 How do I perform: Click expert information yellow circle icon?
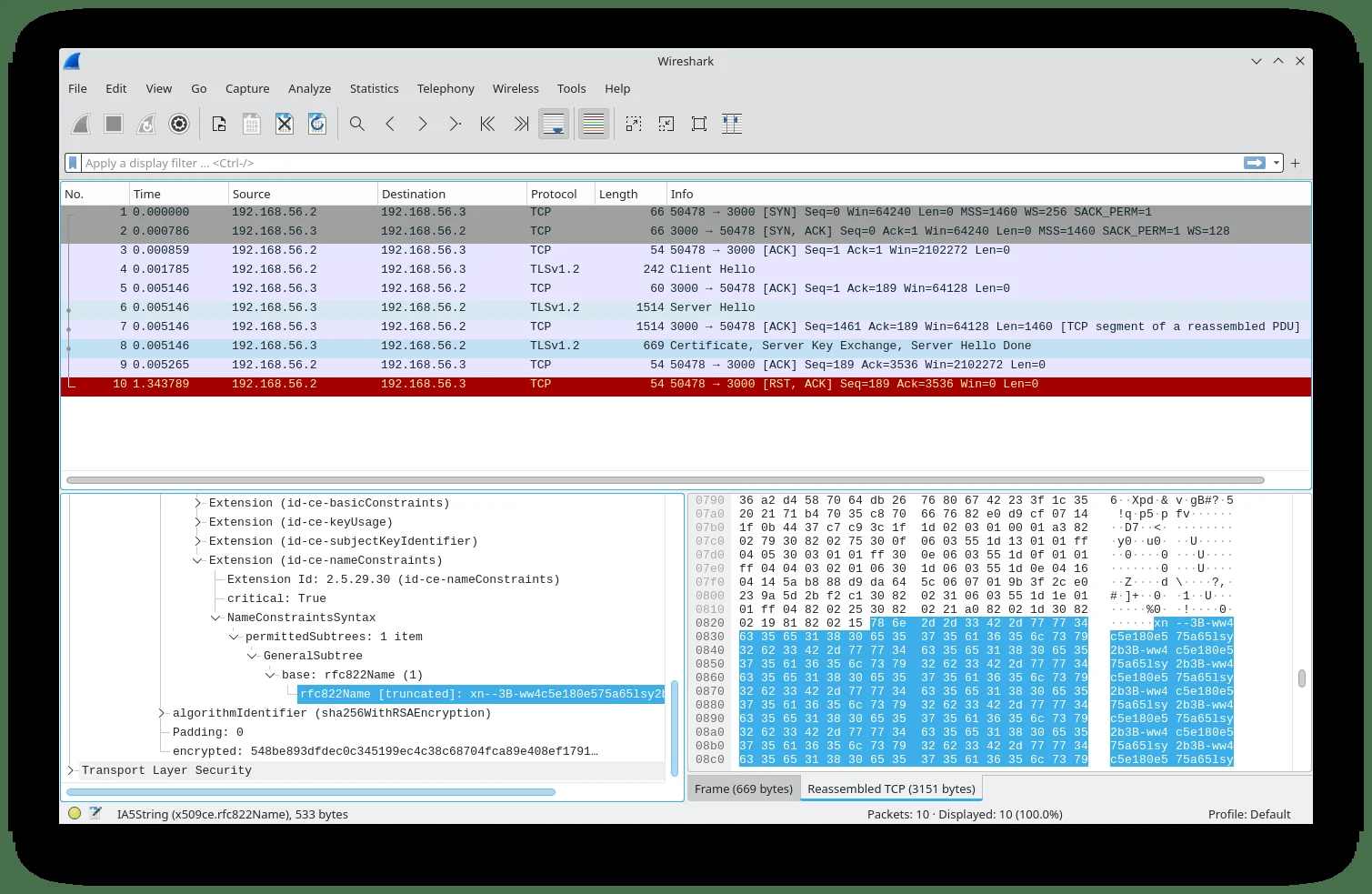[75, 814]
